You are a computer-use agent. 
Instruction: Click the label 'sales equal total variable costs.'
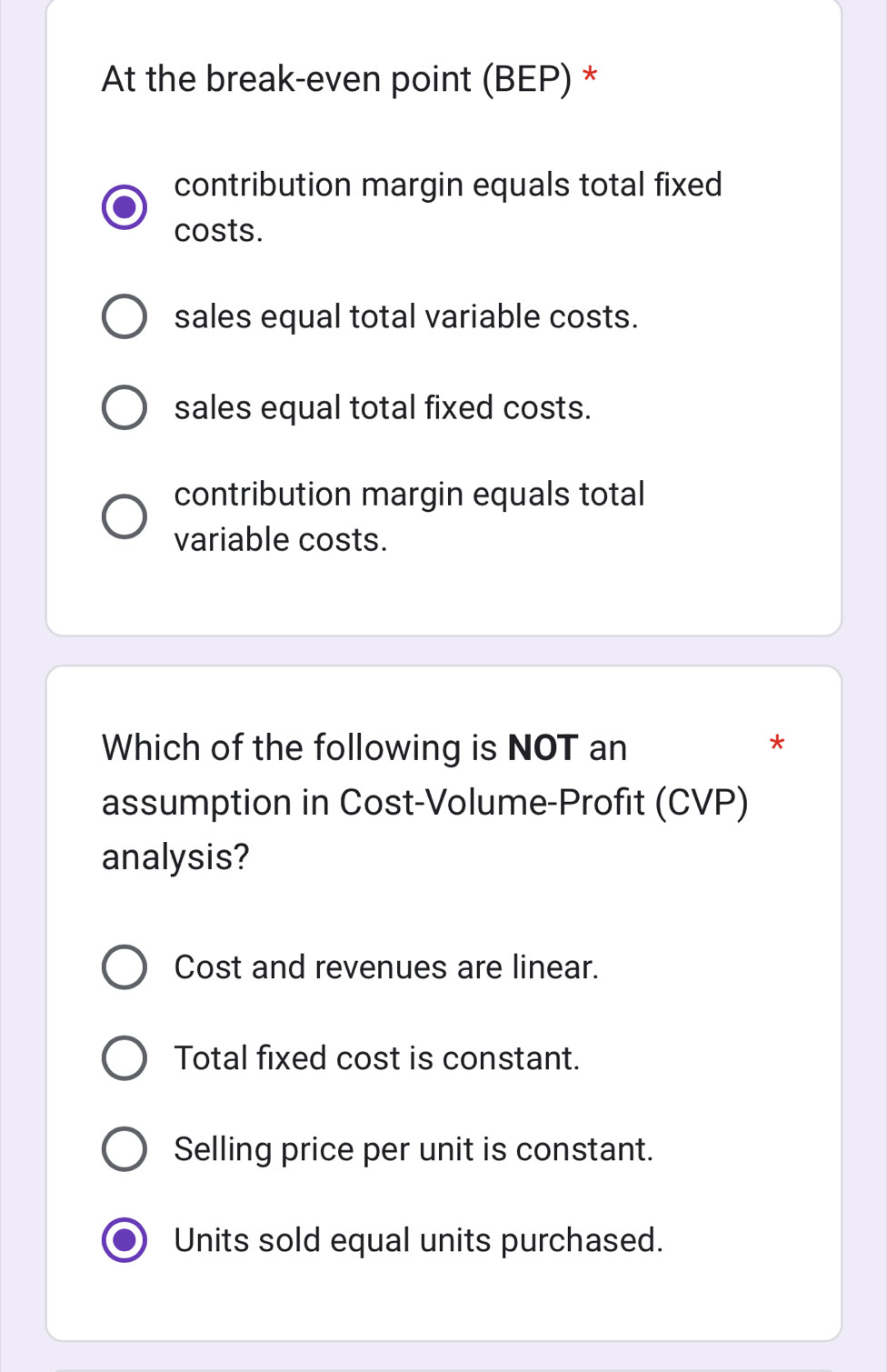[x=406, y=316]
